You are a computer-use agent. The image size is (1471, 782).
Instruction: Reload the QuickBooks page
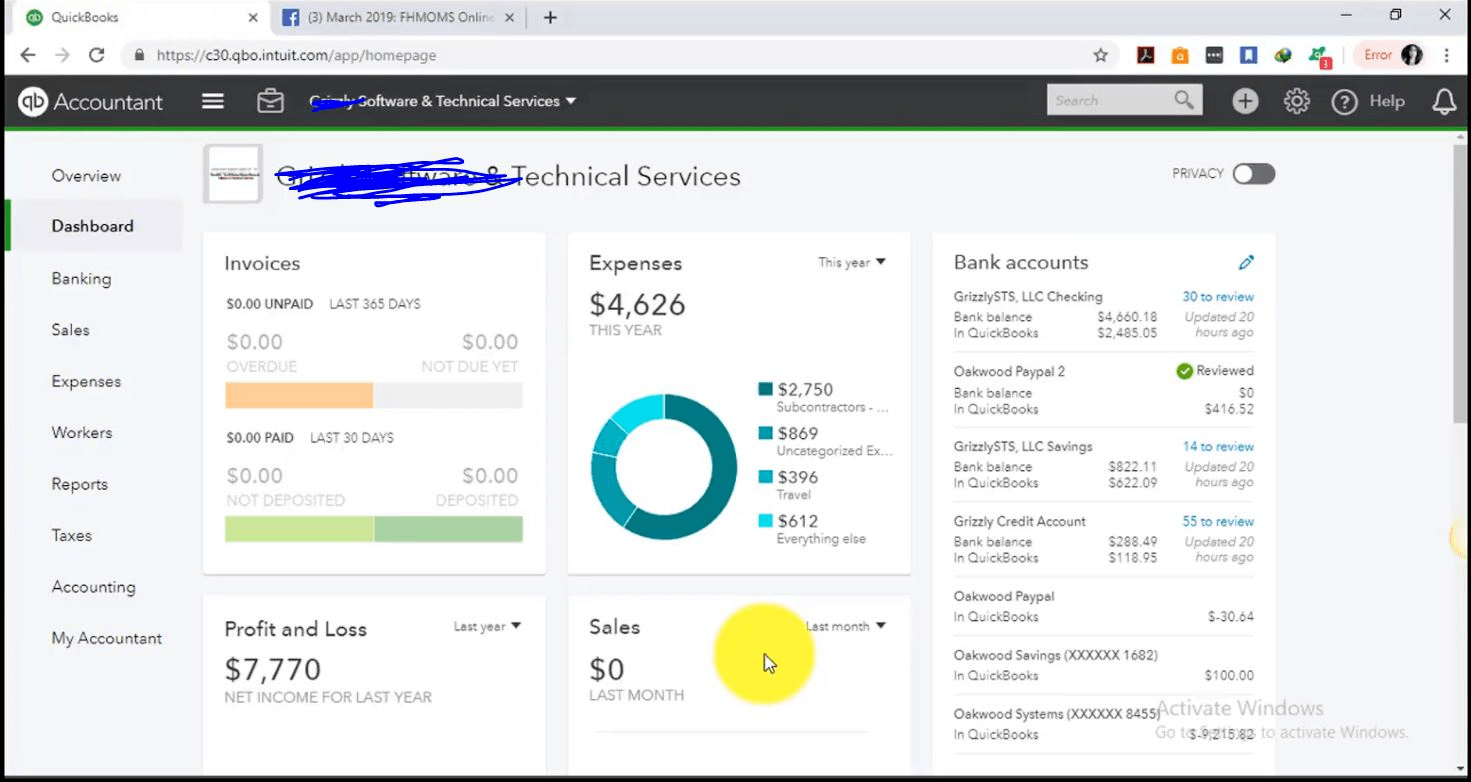97,55
